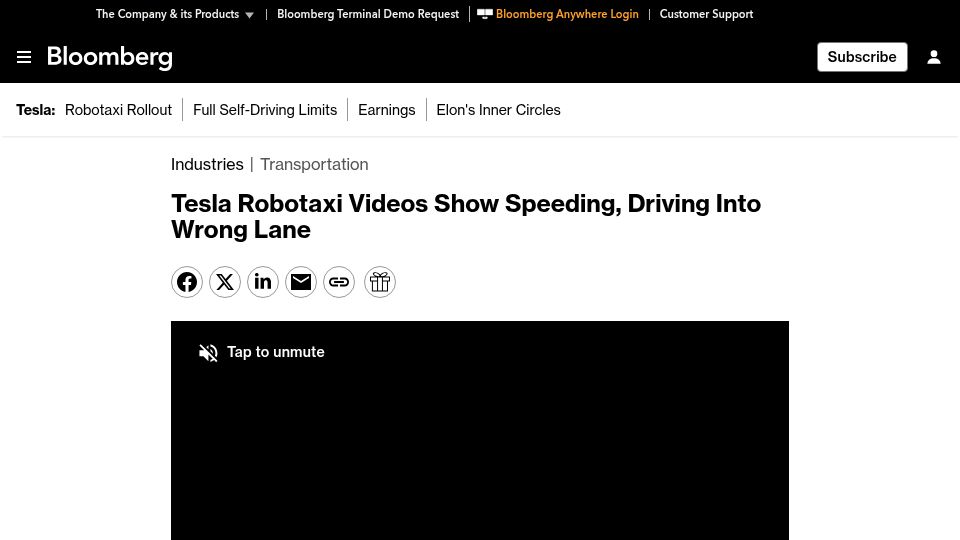Share article via email icon

click(x=301, y=282)
